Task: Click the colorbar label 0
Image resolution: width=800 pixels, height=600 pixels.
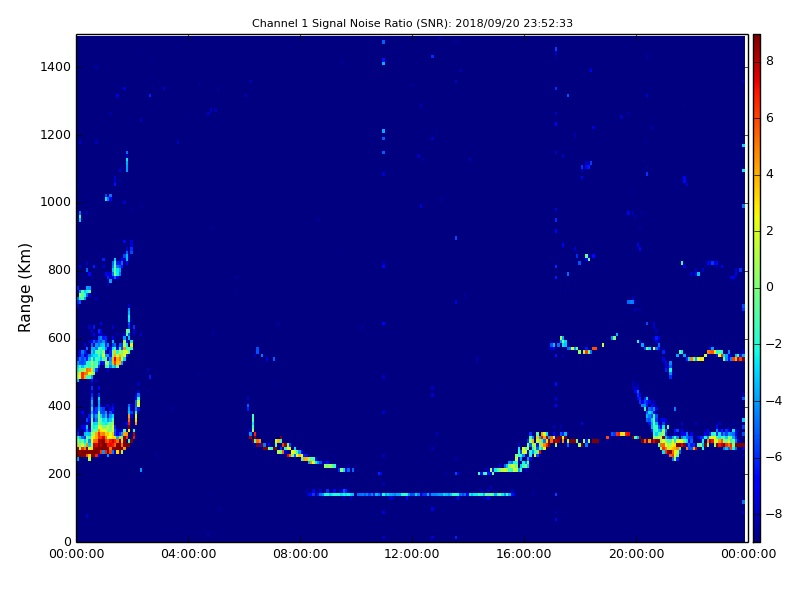Action: [770, 287]
